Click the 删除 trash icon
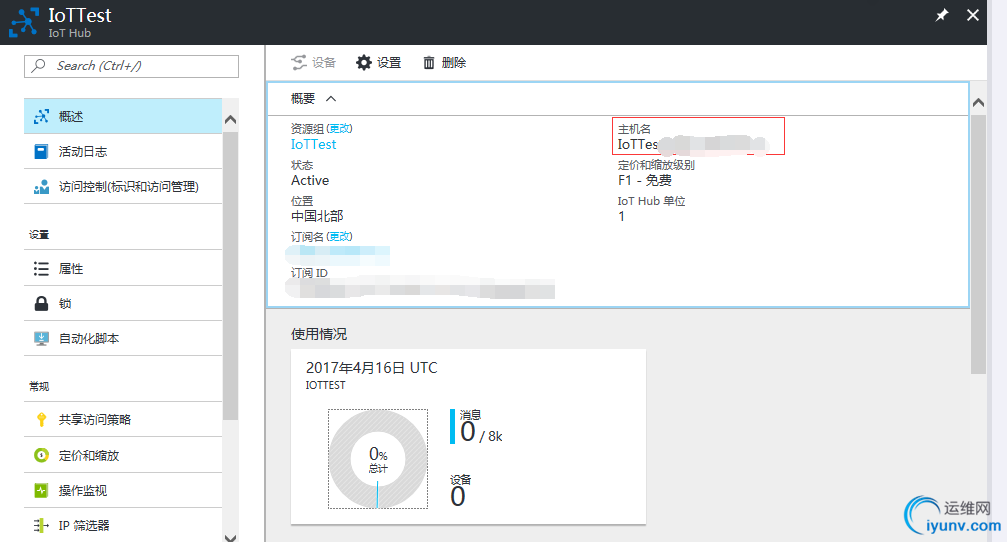This screenshot has width=1007, height=542. pos(429,62)
